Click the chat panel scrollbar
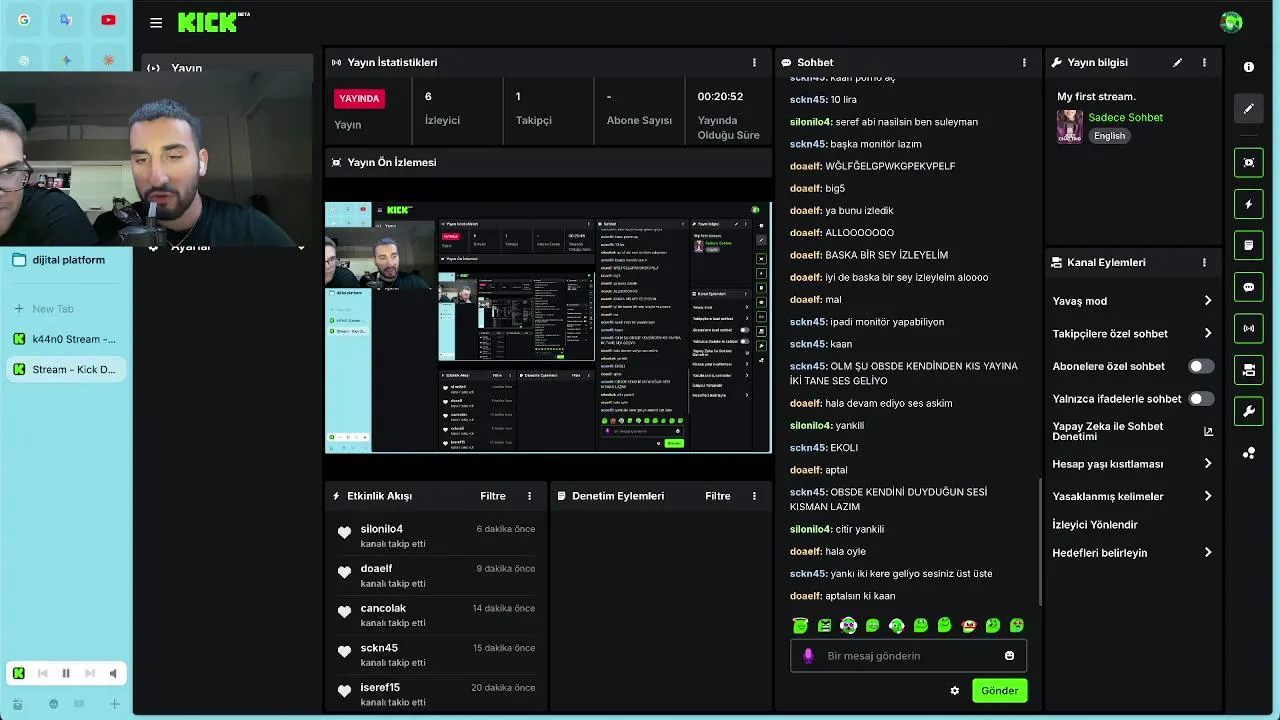The height and width of the screenshot is (720, 1280). [1039, 541]
